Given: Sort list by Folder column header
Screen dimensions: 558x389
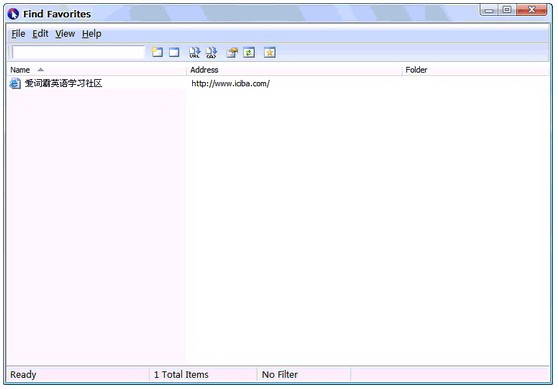Looking at the screenshot, I should coord(475,70).
